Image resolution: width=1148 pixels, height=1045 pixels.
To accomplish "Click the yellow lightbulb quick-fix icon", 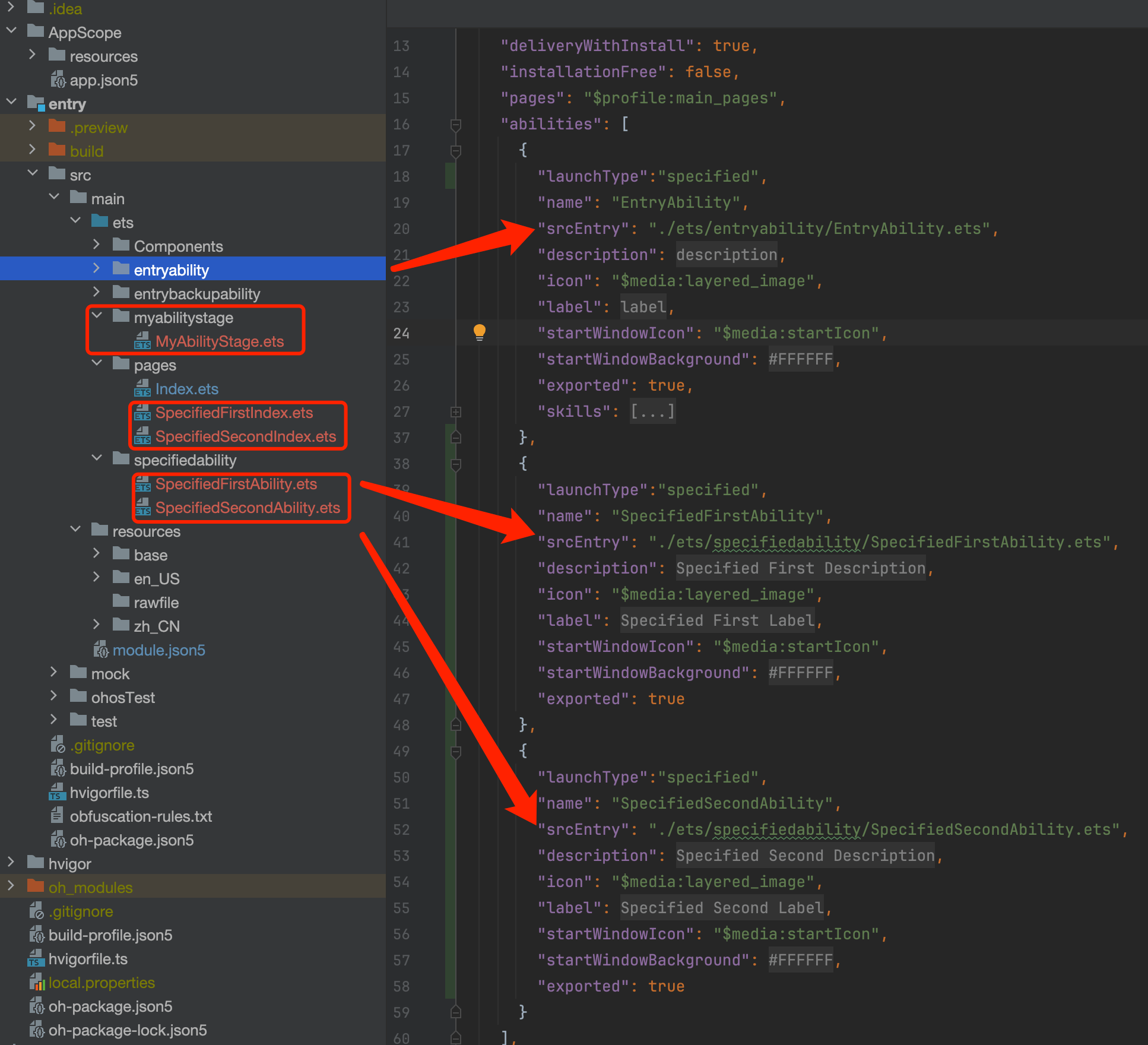I will point(479,332).
